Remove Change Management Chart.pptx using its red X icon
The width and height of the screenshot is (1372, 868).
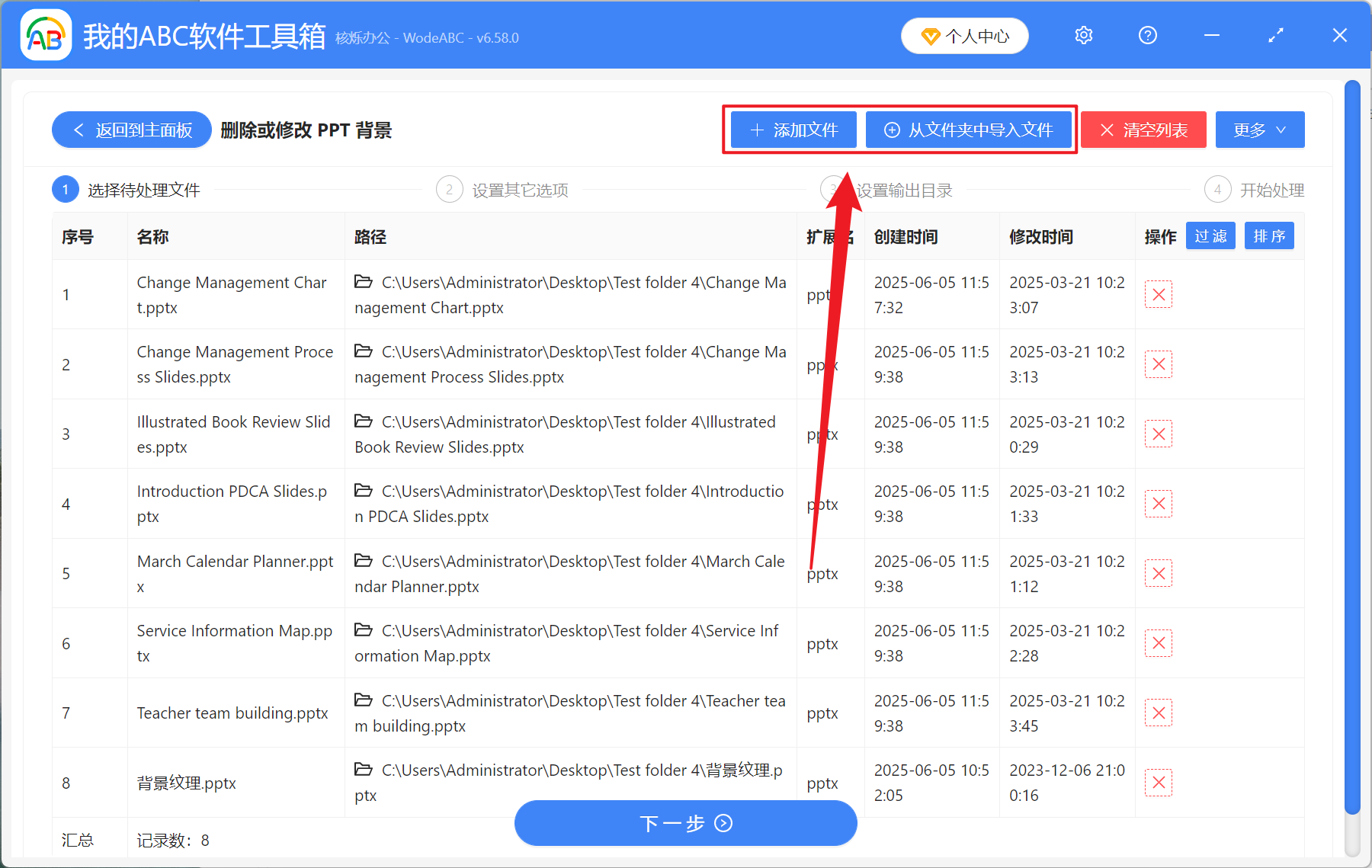(x=1158, y=294)
